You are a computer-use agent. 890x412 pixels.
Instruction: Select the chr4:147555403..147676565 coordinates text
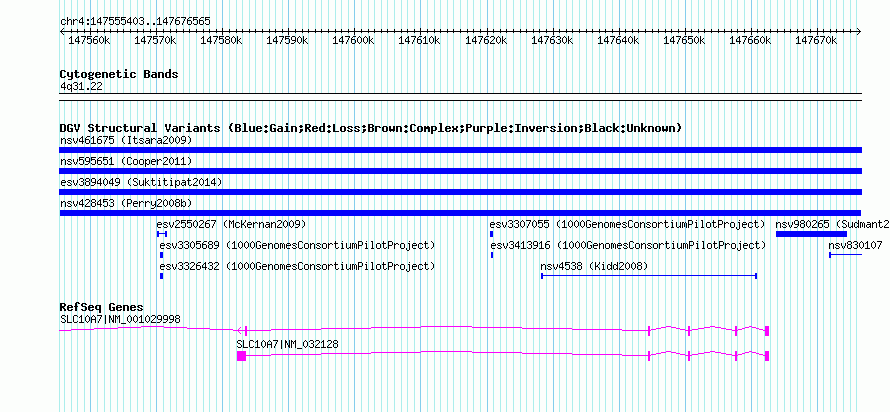click(x=135, y=21)
